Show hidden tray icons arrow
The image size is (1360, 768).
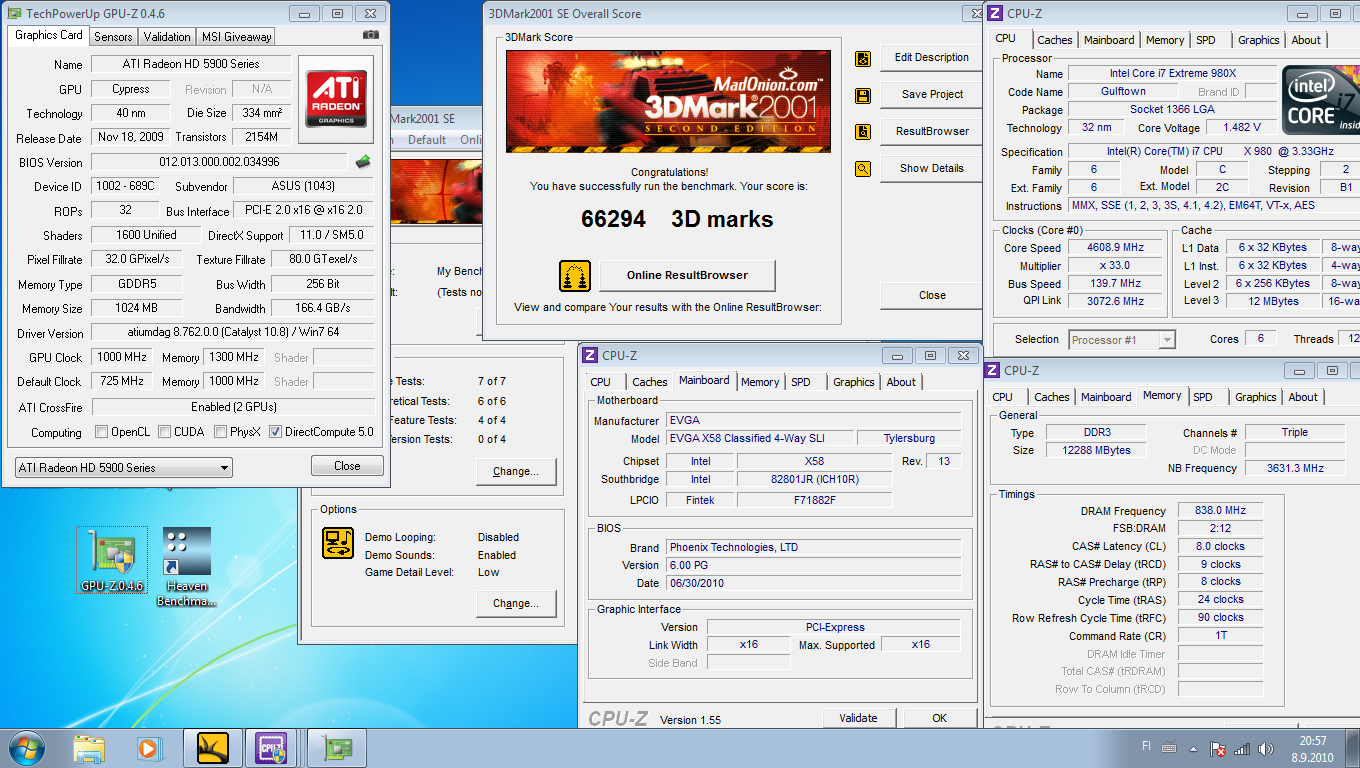point(1193,749)
